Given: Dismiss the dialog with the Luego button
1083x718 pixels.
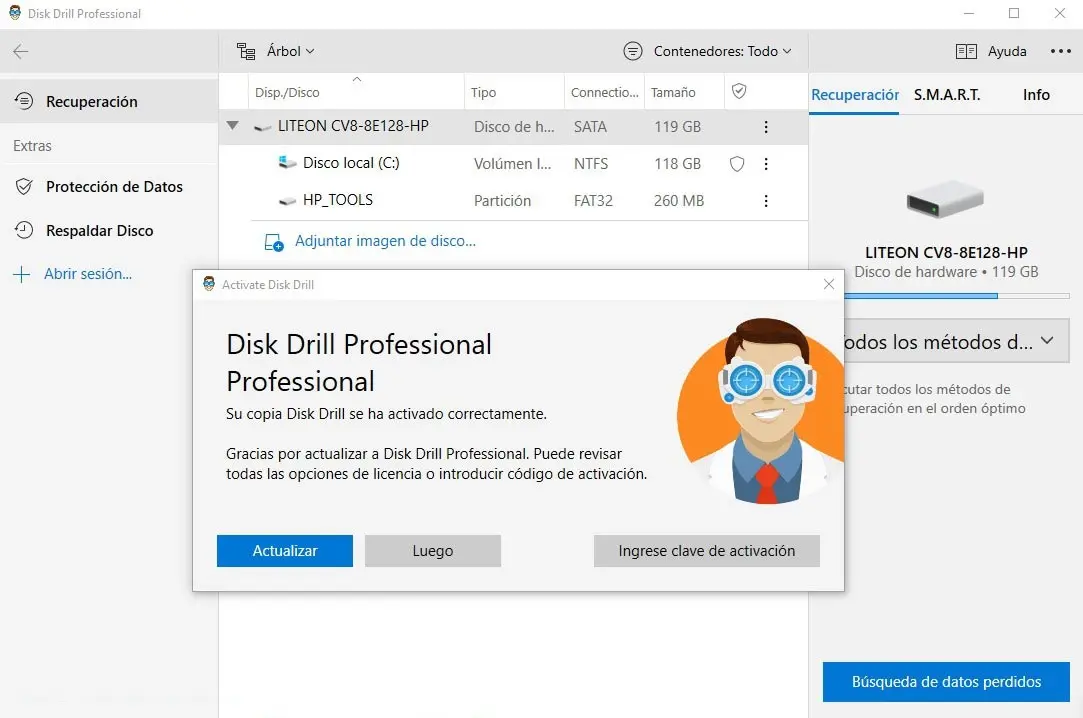Looking at the screenshot, I should tap(432, 550).
